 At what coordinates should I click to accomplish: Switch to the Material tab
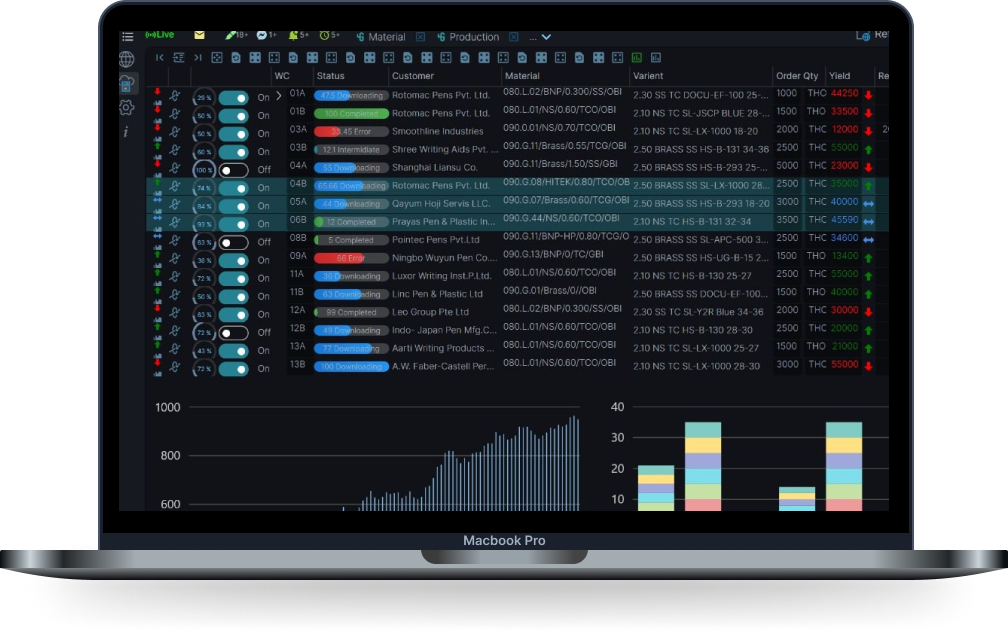386,37
